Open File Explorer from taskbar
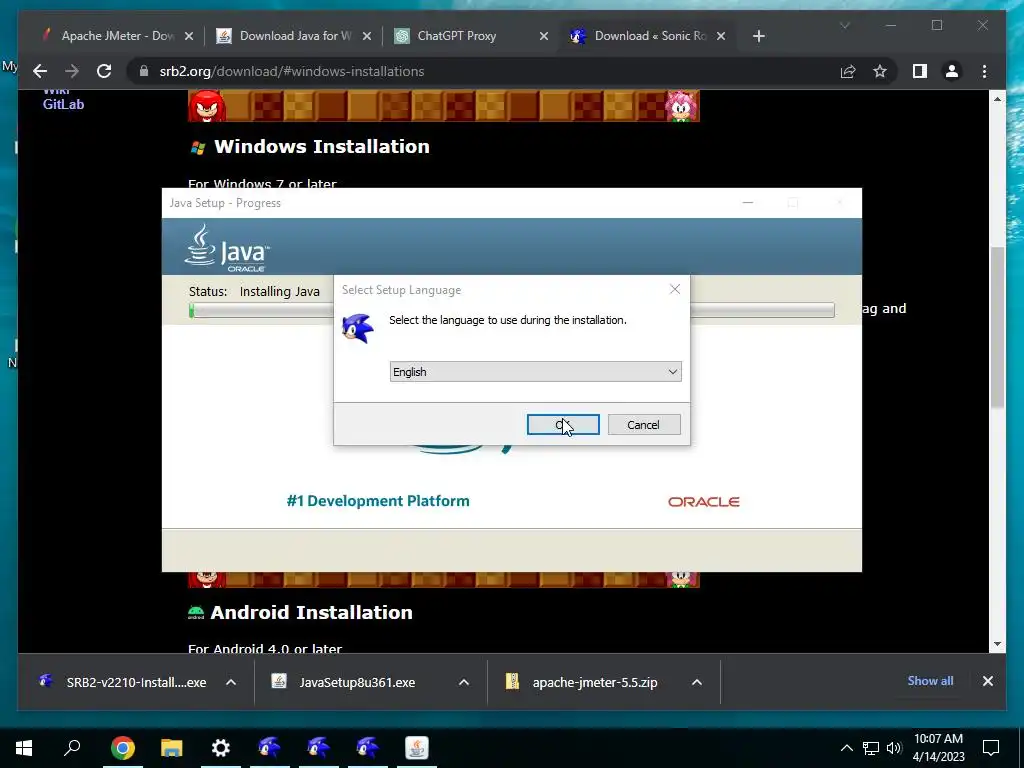Image resolution: width=1024 pixels, height=768 pixels. tap(172, 748)
